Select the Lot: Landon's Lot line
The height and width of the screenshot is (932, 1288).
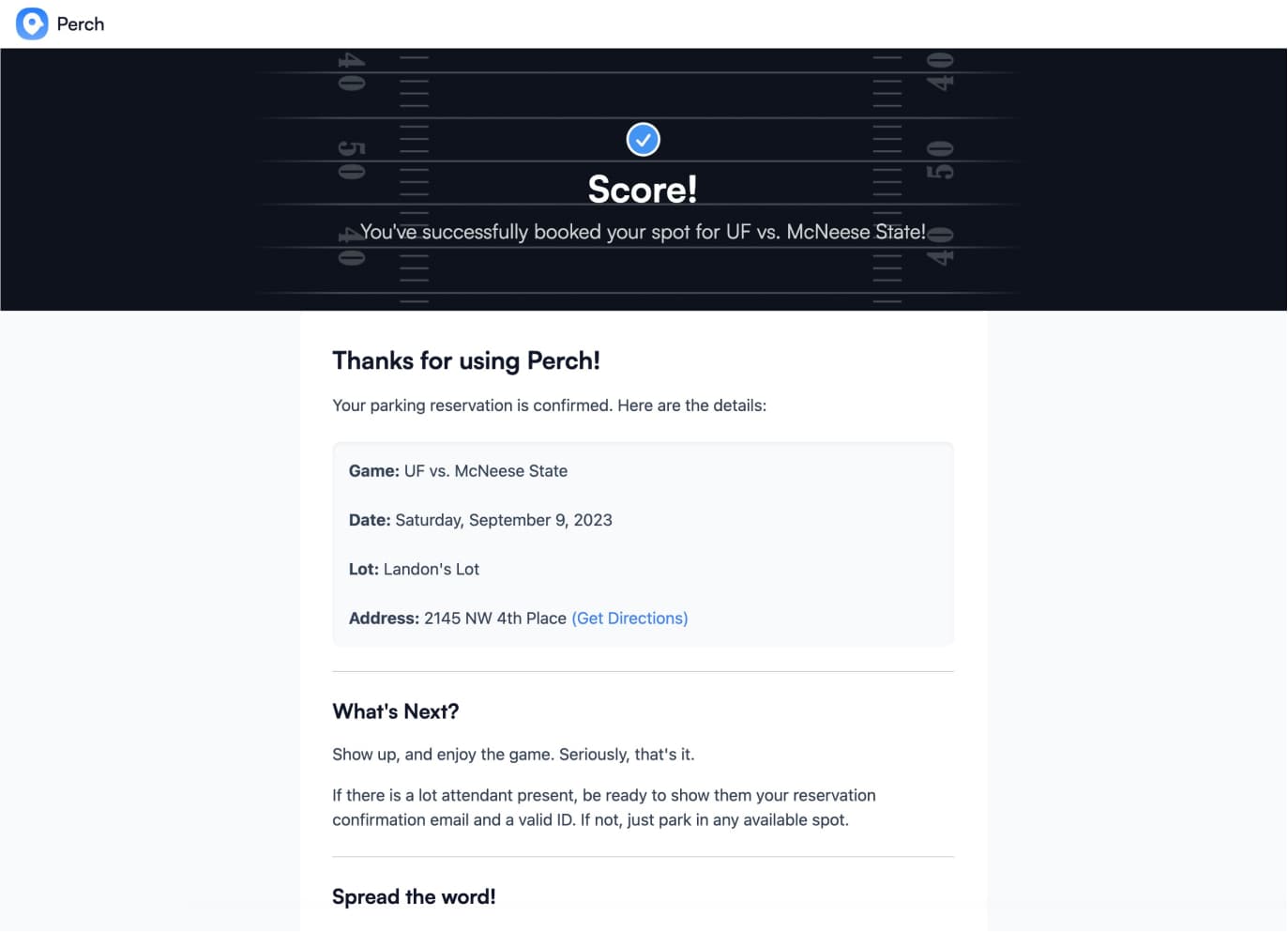[414, 570]
